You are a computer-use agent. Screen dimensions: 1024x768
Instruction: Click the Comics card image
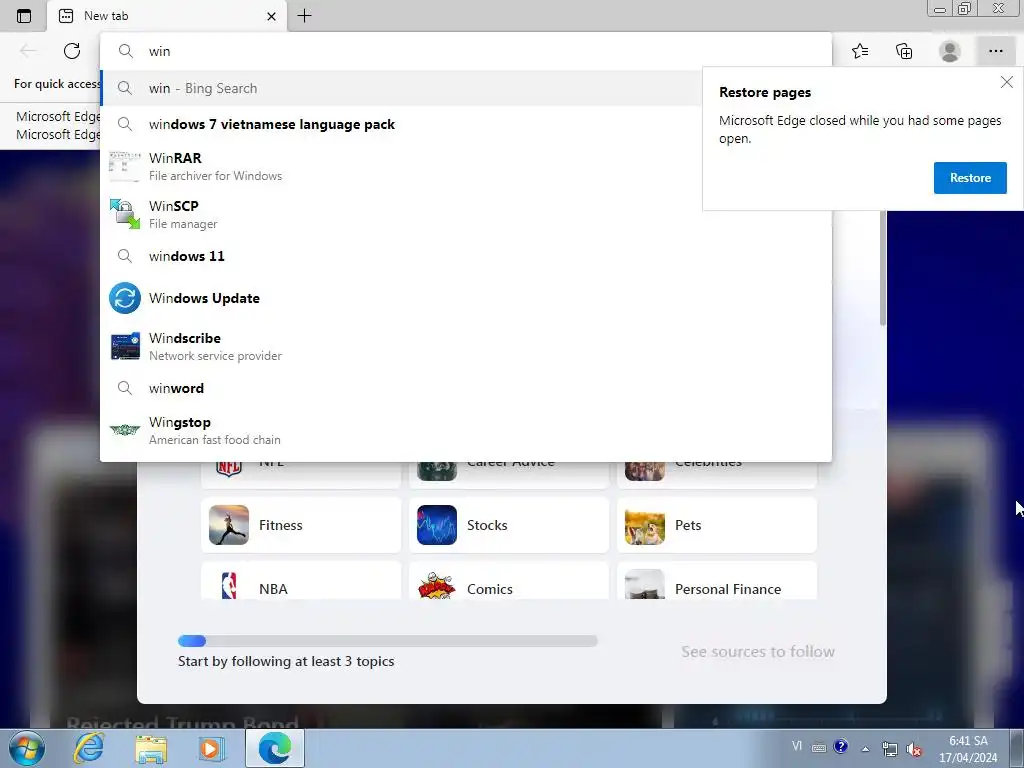click(x=436, y=584)
